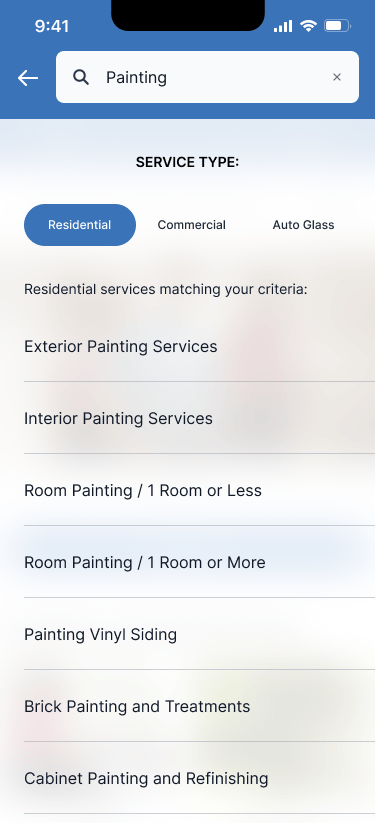Open Exterior Painting Services
This screenshot has width=375, height=823.
click(200, 346)
